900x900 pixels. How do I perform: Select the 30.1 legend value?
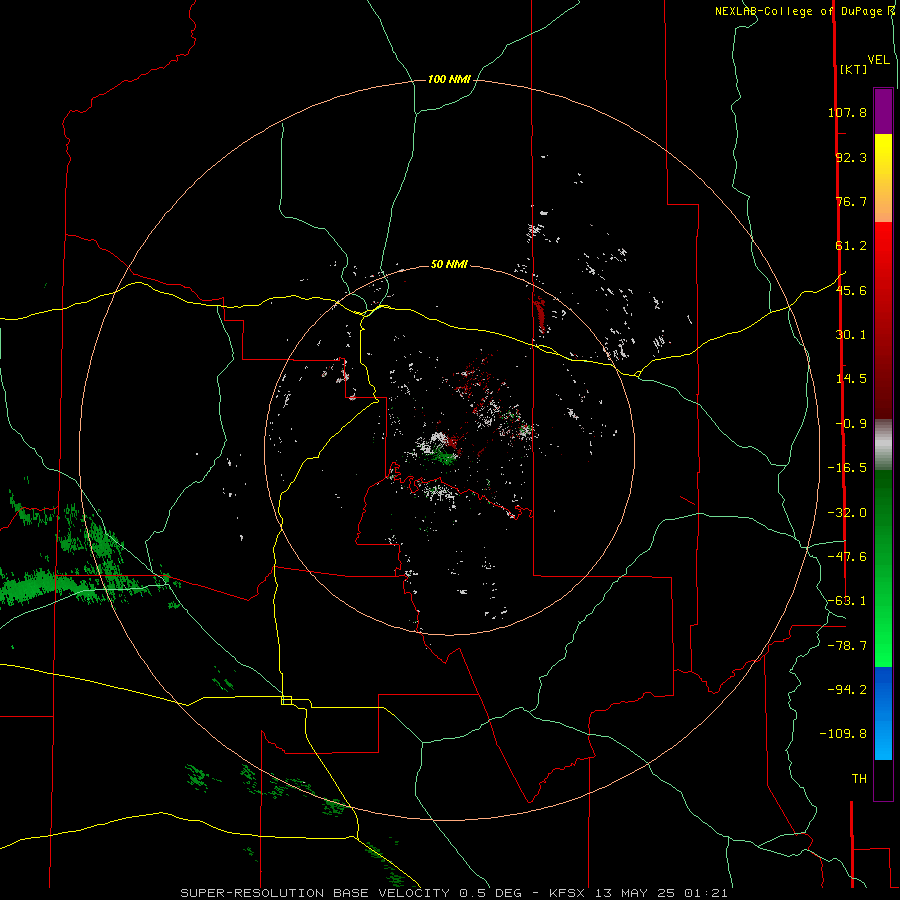[851, 335]
